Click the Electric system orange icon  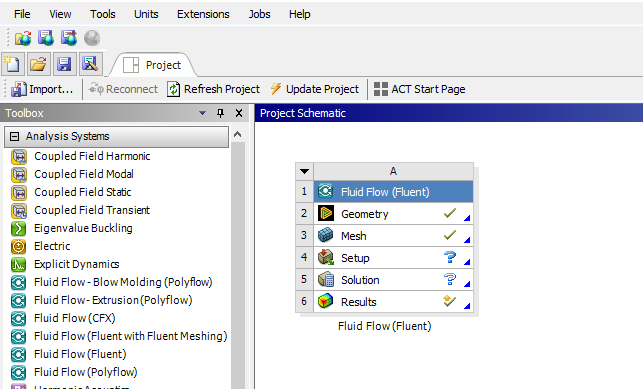pyautogui.click(x=18, y=246)
